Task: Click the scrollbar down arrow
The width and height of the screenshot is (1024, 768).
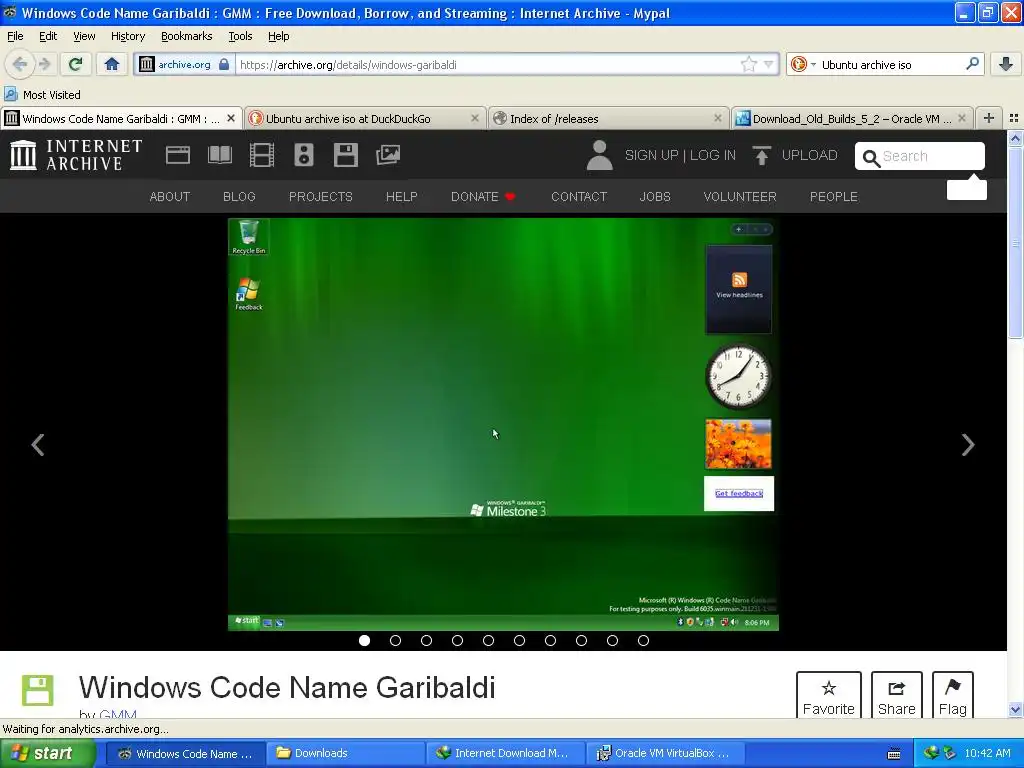Action: pyautogui.click(x=1015, y=709)
